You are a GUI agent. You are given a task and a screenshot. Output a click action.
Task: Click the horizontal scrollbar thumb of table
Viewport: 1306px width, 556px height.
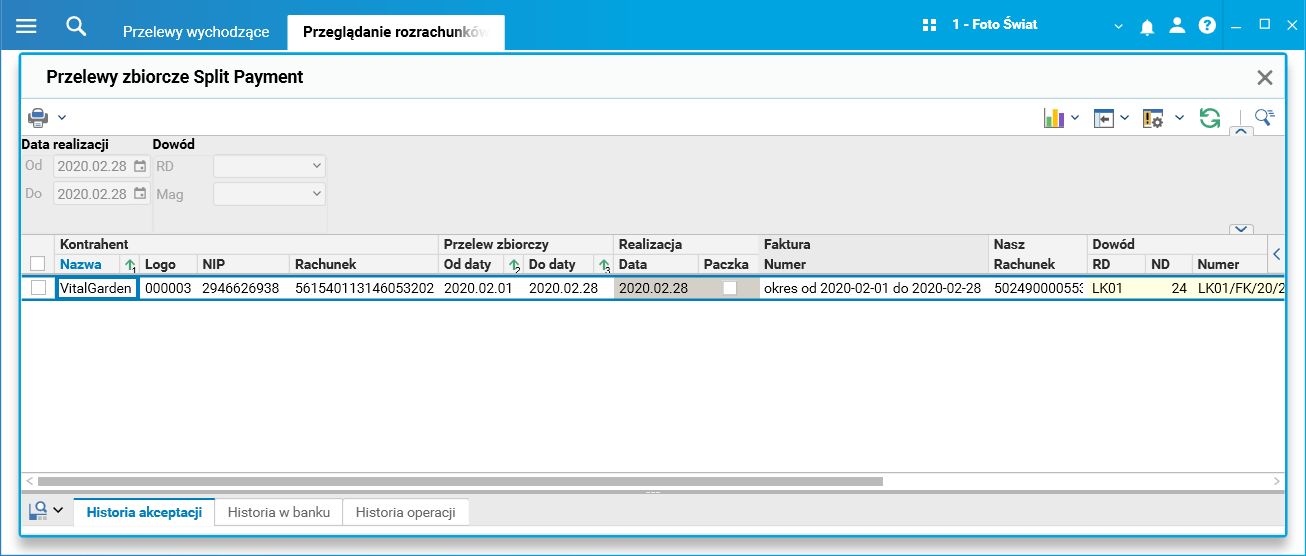(x=460, y=481)
